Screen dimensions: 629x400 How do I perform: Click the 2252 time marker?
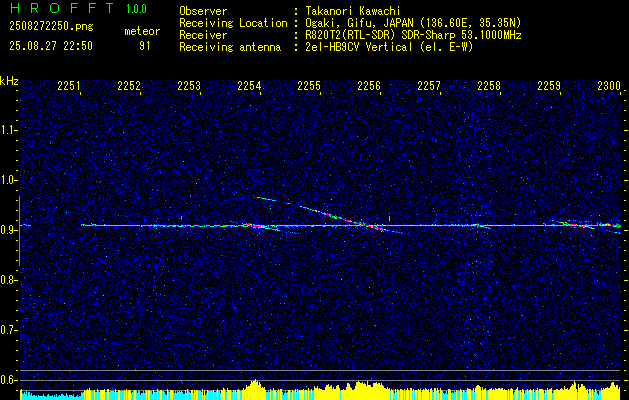click(x=129, y=85)
